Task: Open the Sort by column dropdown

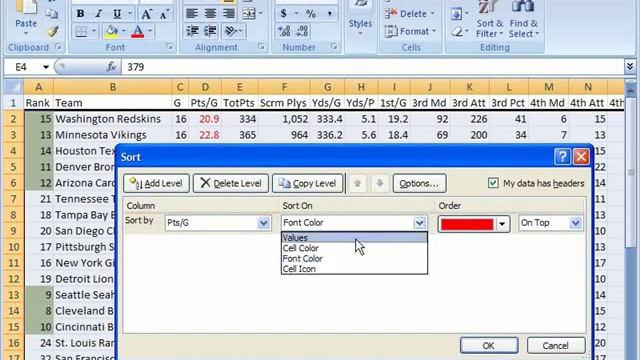Action: (264, 223)
